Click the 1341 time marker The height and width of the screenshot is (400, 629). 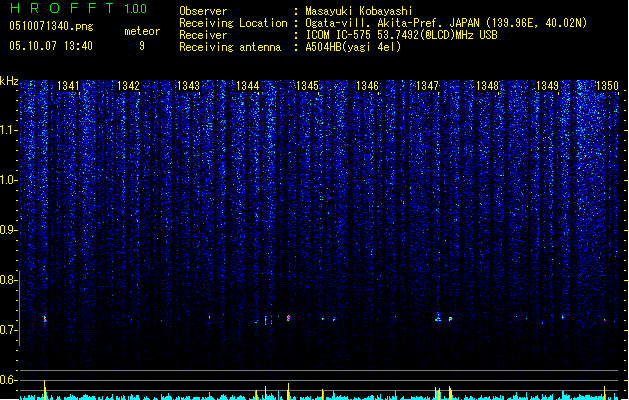[x=68, y=86]
